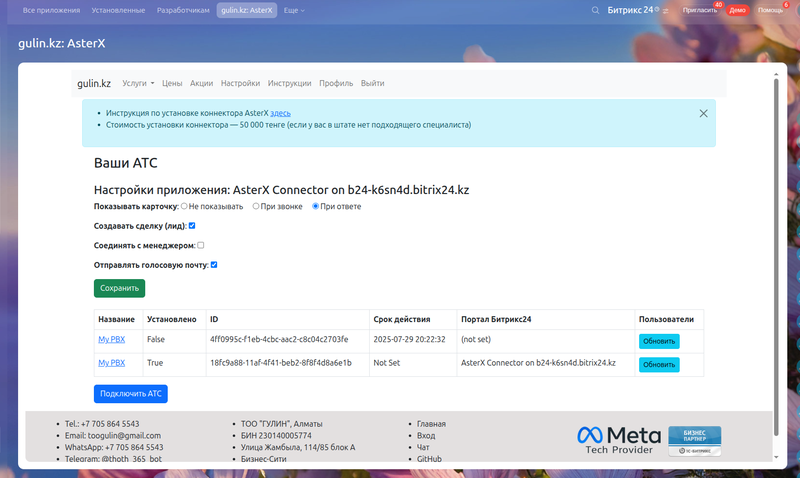
Task: Toggle Создавать сделку (лид) checkbox
Action: 192,225
